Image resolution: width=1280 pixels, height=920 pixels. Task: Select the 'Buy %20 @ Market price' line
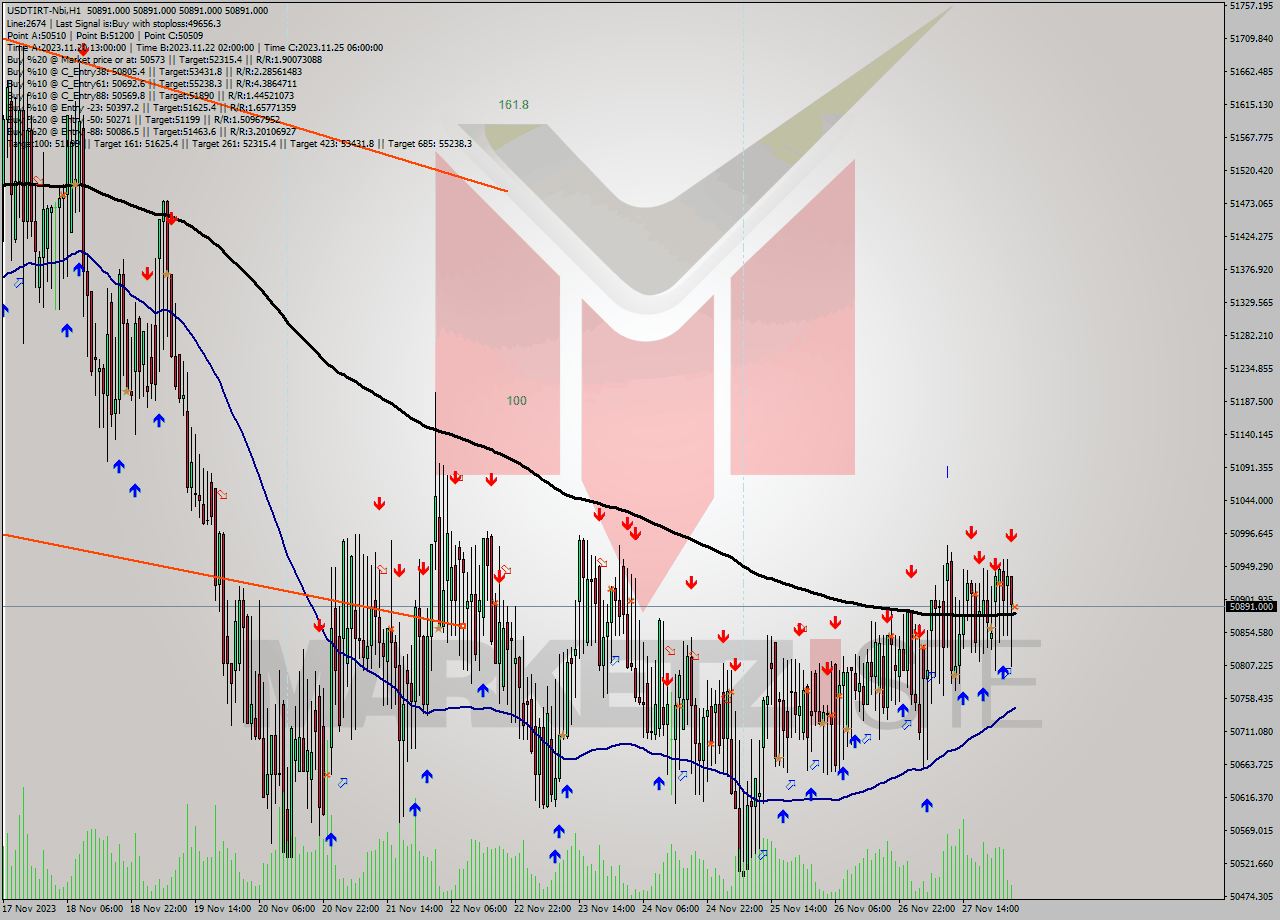[x=164, y=59]
